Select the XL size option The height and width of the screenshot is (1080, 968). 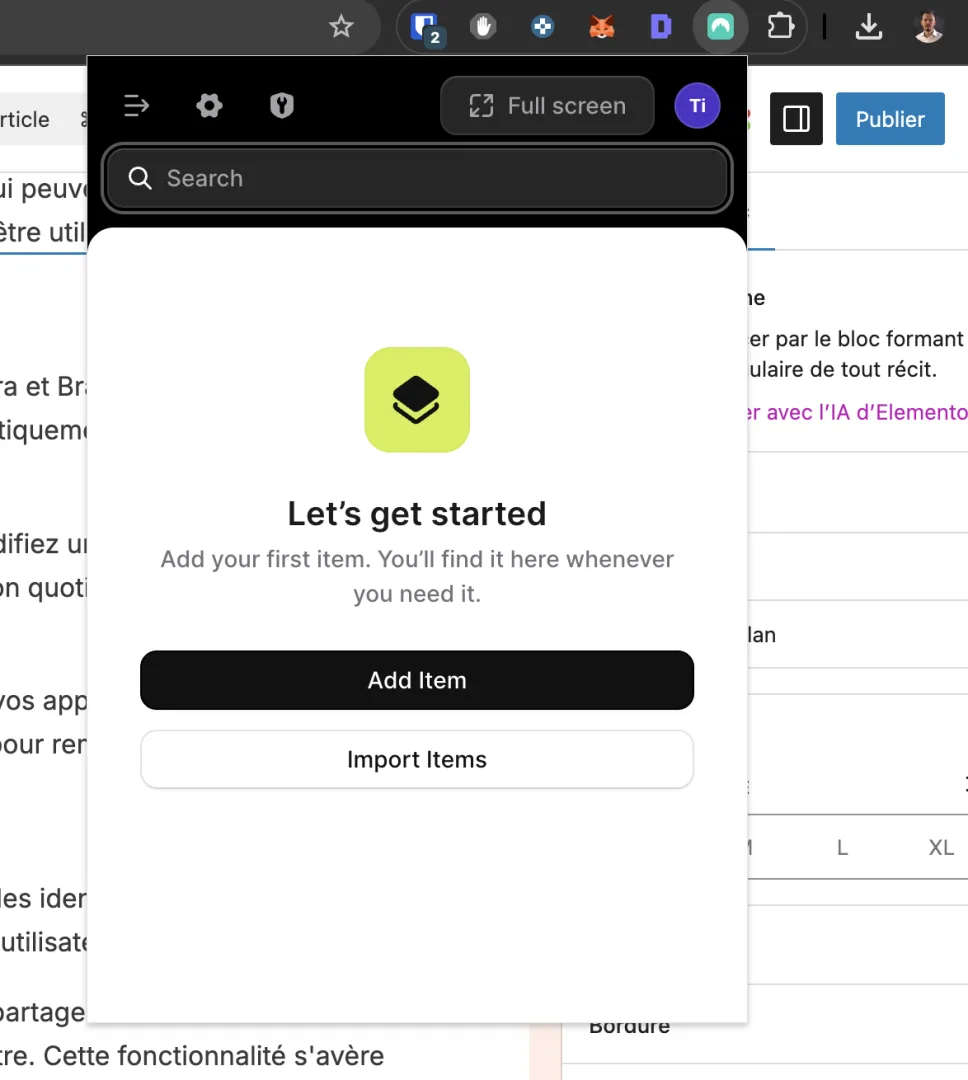pyautogui.click(x=939, y=847)
